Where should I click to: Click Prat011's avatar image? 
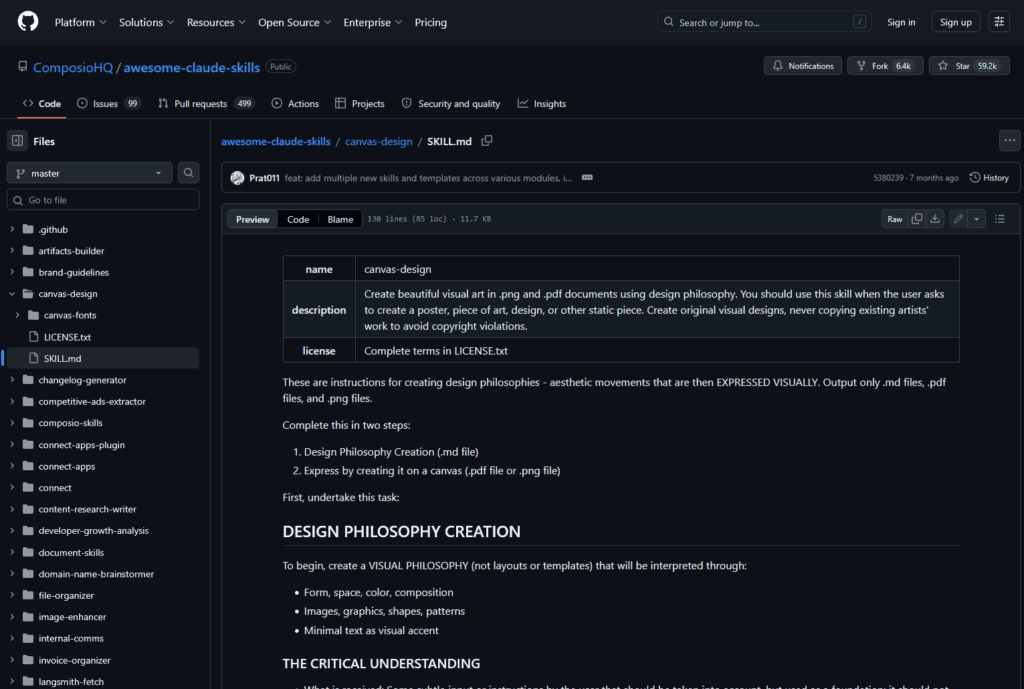(237, 178)
